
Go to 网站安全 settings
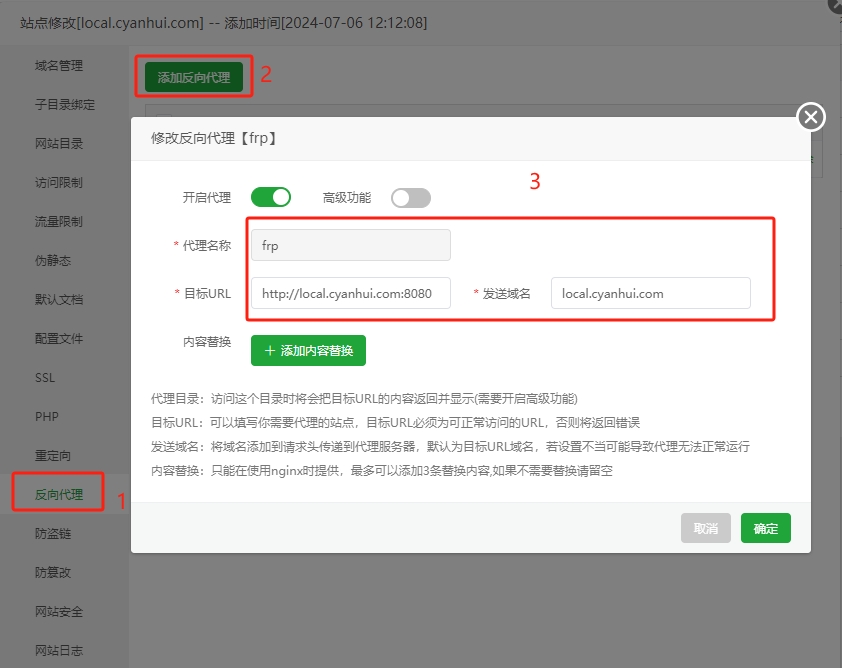pyautogui.click(x=59, y=612)
